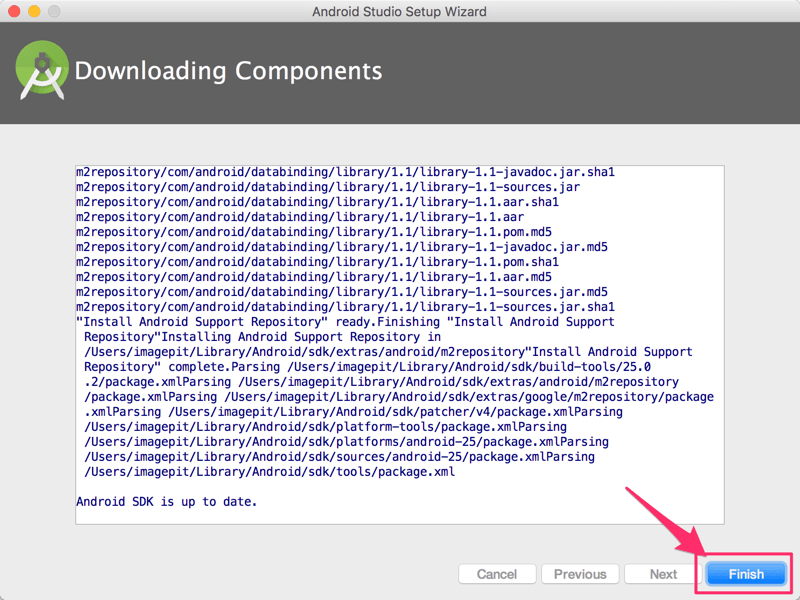Click the library-1.1.aar.md5 log line
The image size is (800, 600).
click(314, 277)
